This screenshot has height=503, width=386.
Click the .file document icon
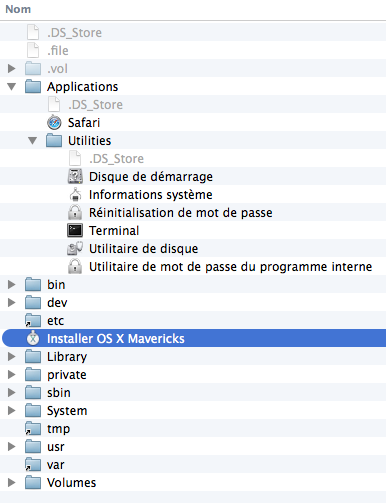pyautogui.click(x=33, y=51)
